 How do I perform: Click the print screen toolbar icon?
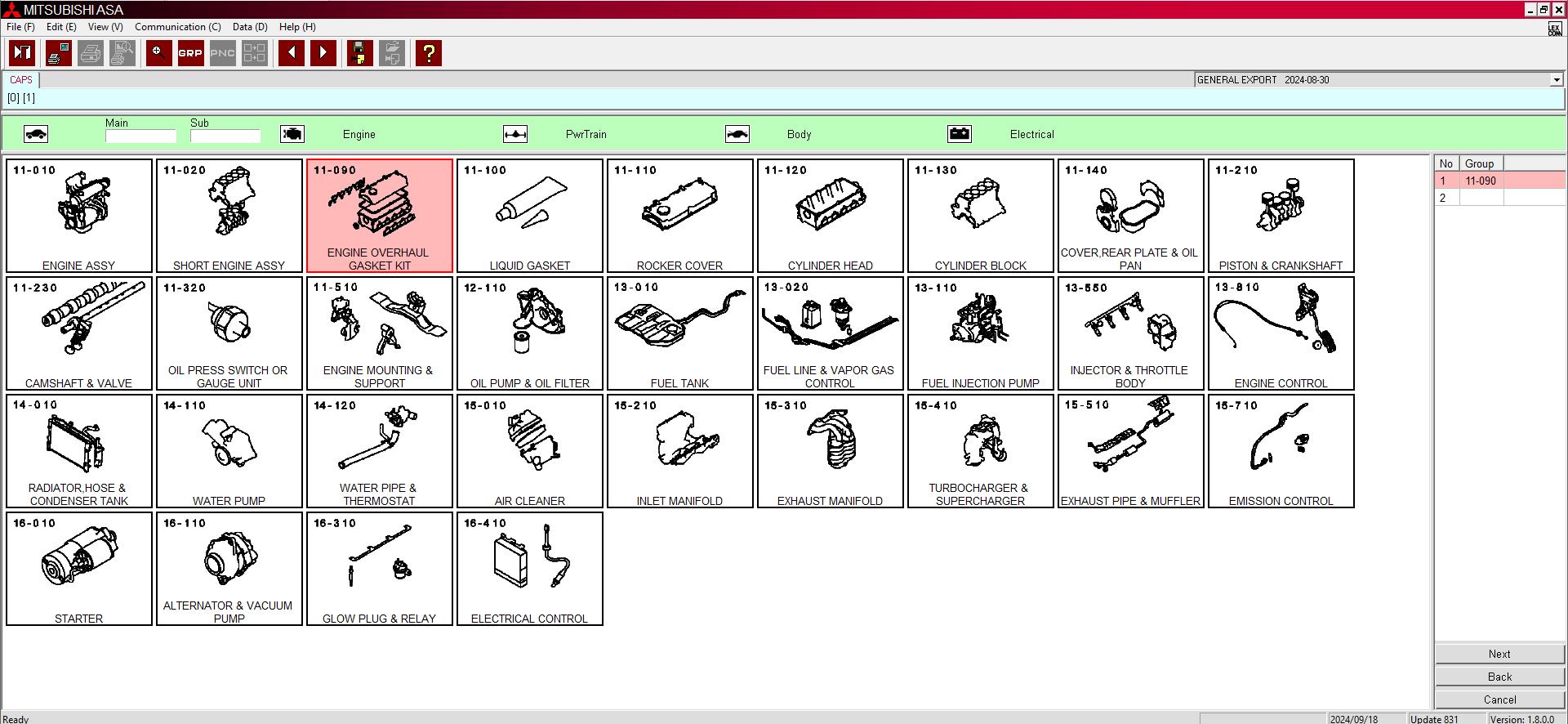pos(59,53)
